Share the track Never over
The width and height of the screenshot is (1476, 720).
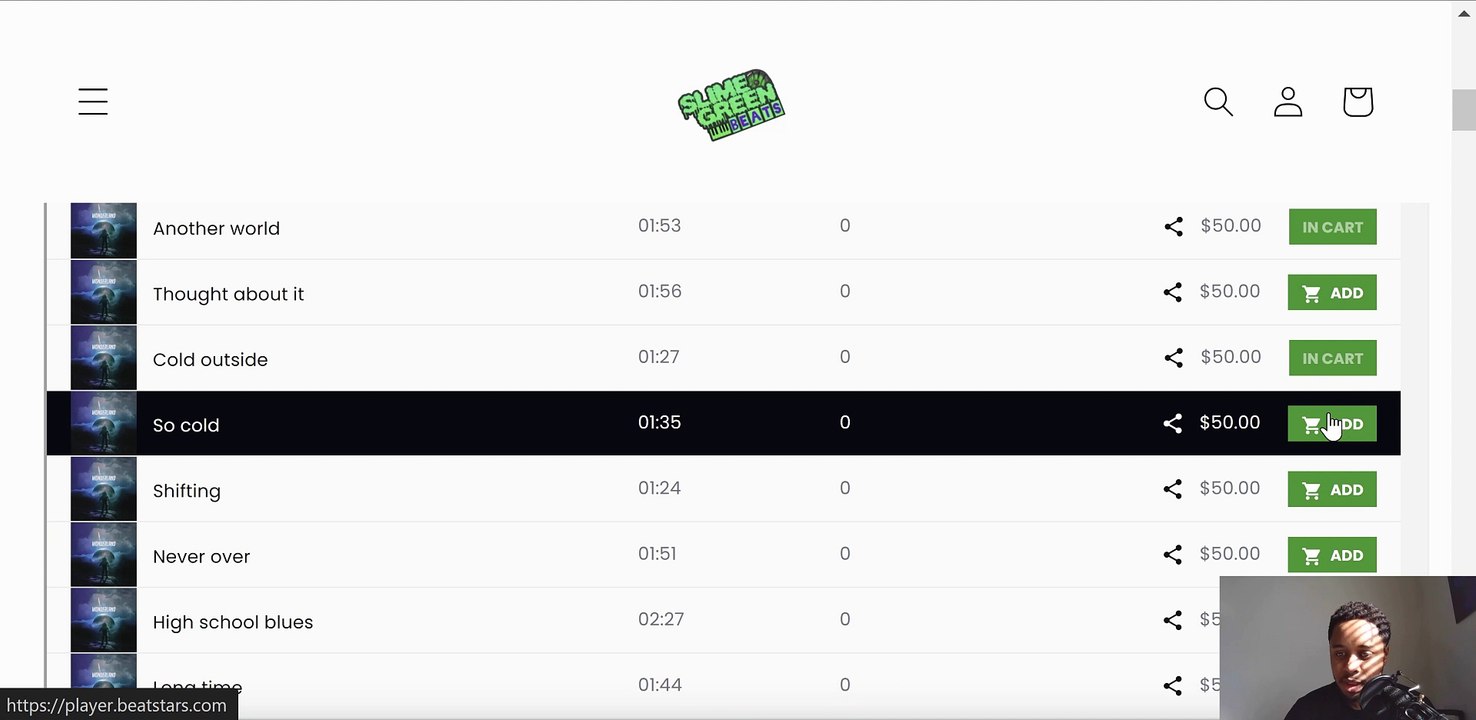1173,554
